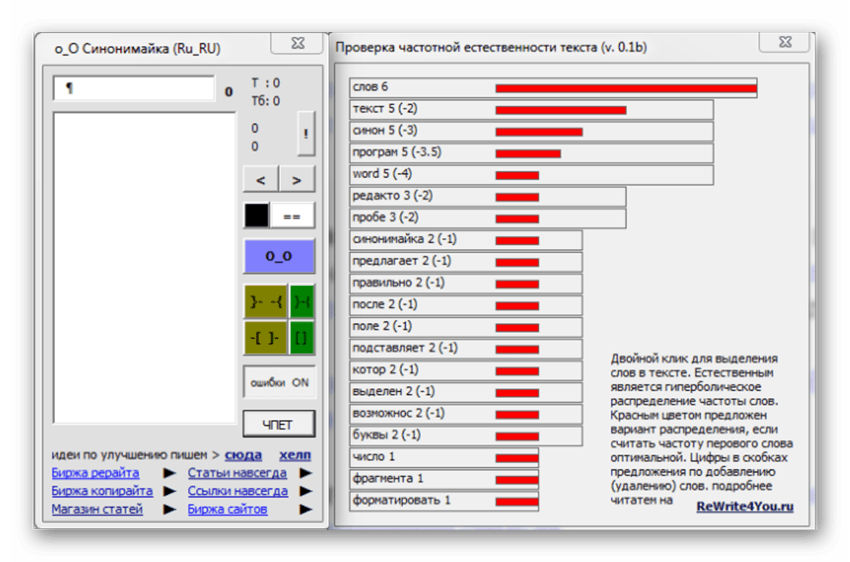Open the 'Магазин статей' link
This screenshot has height=562, width=850.
(x=97, y=509)
